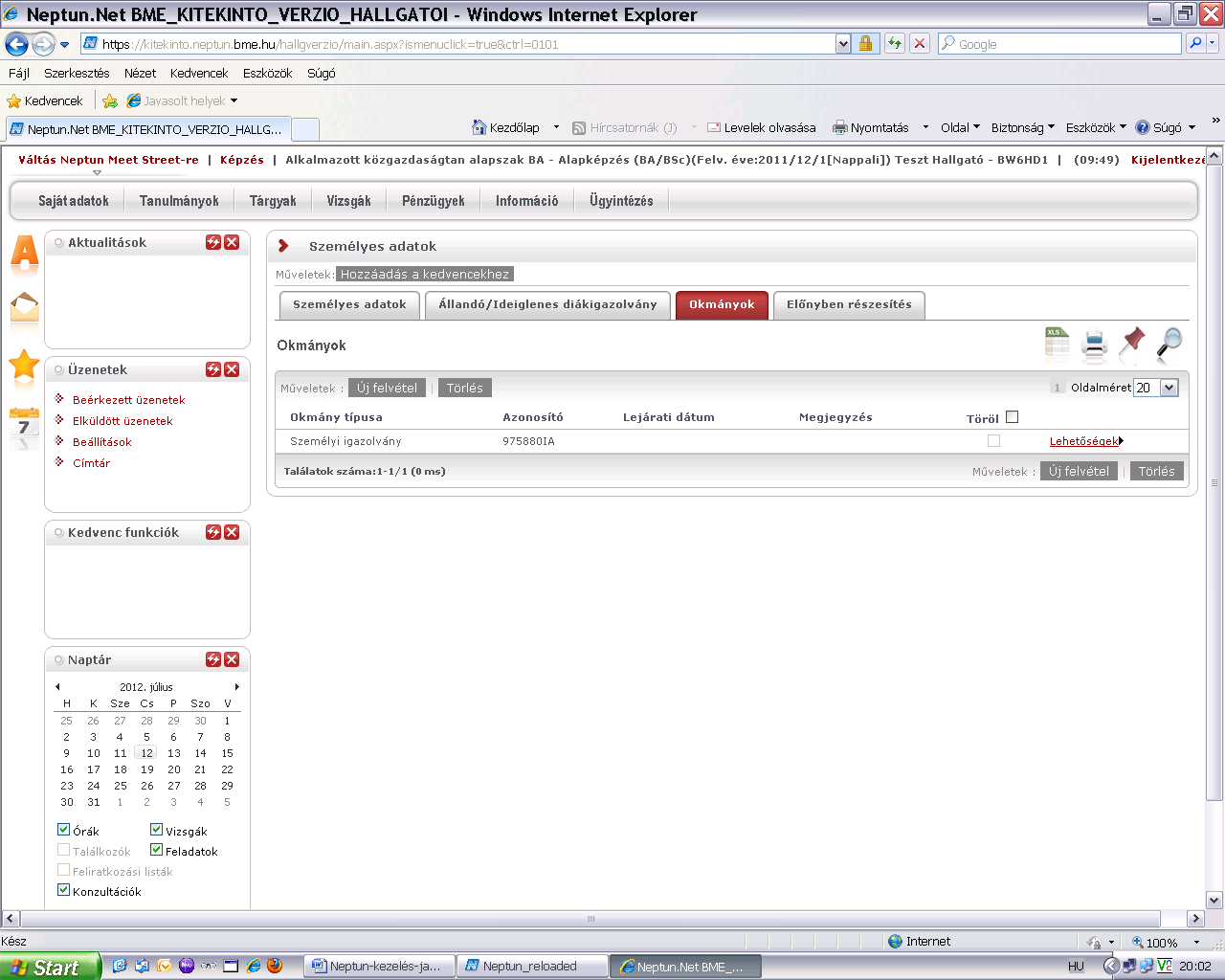Close the Naptár panel

(232, 659)
